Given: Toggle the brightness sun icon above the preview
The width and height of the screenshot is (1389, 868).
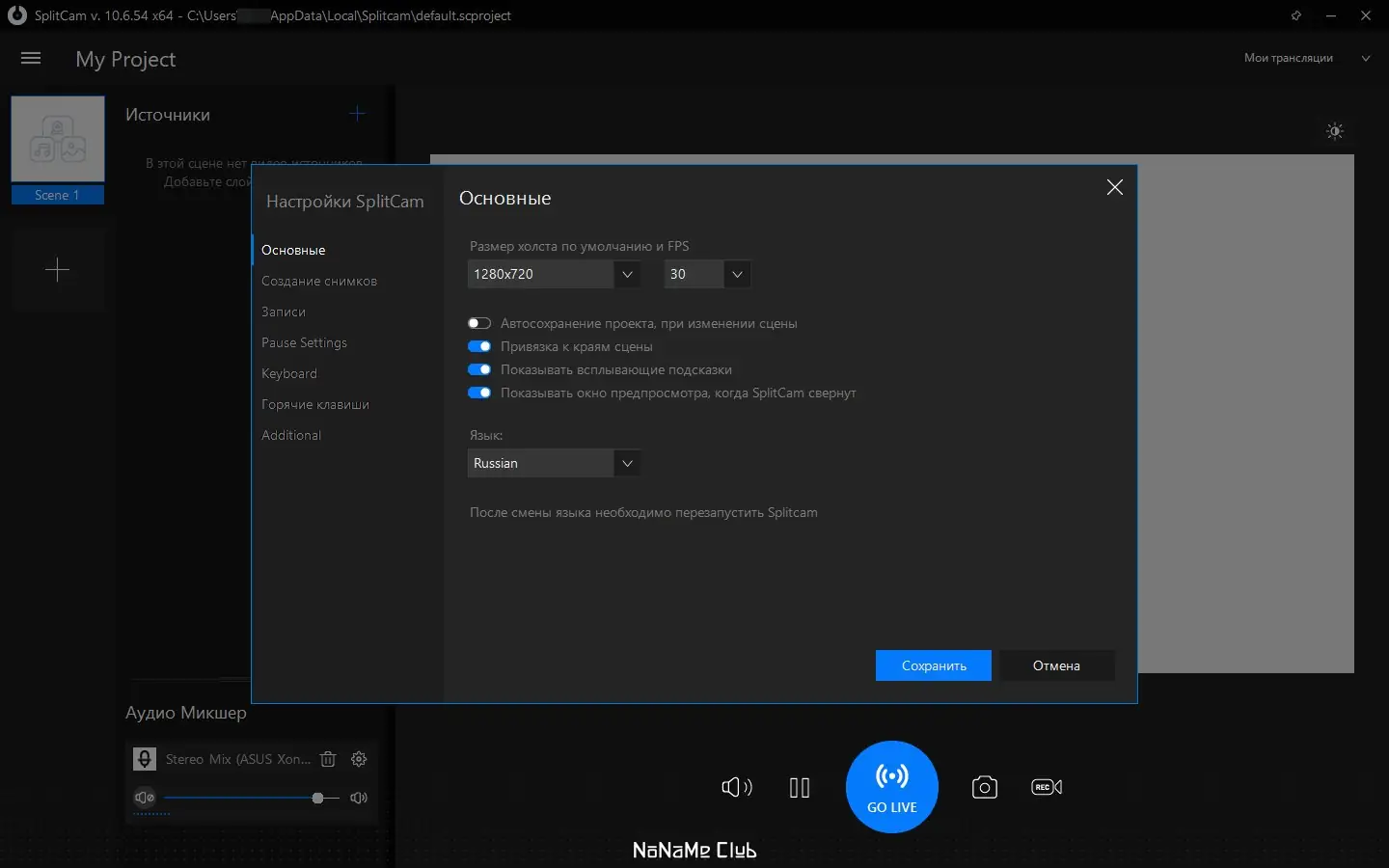Looking at the screenshot, I should 1335,131.
